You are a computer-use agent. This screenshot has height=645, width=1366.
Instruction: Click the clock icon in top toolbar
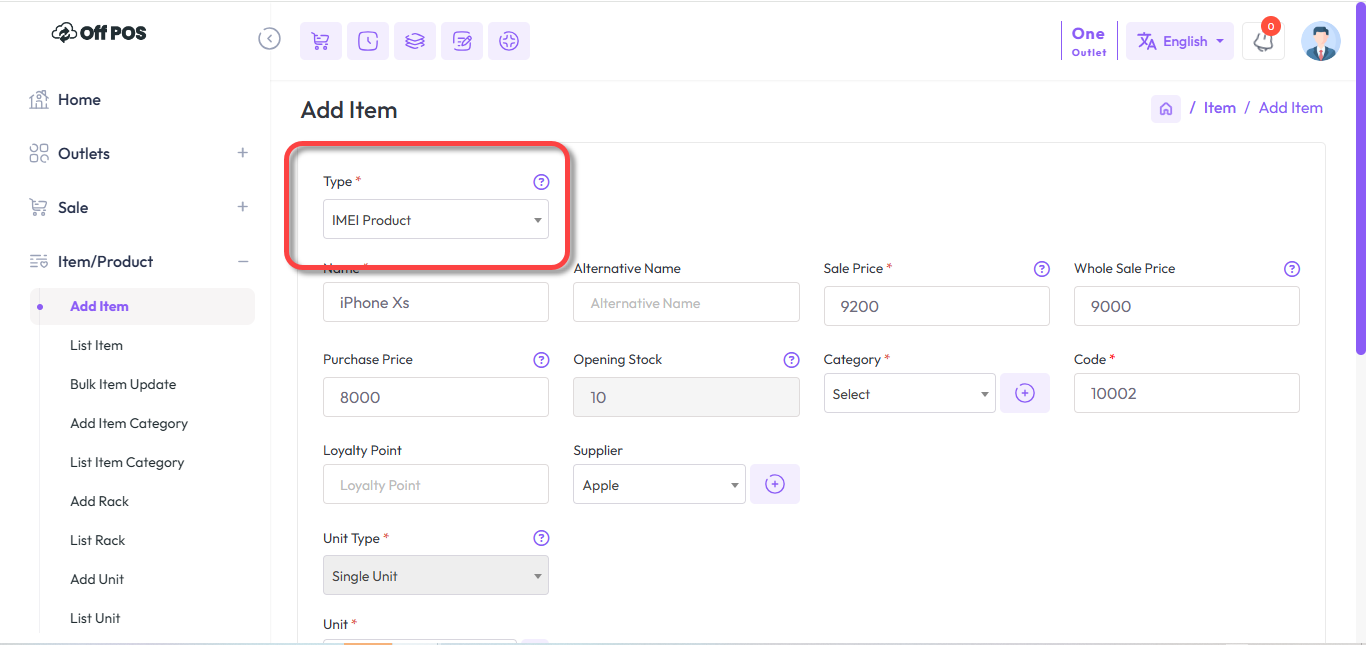tap(368, 41)
